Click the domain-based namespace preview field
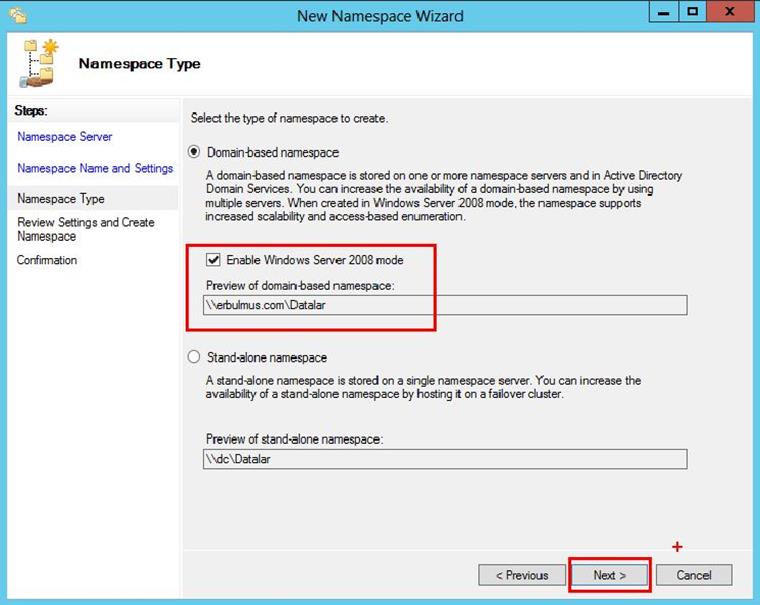 coord(445,305)
